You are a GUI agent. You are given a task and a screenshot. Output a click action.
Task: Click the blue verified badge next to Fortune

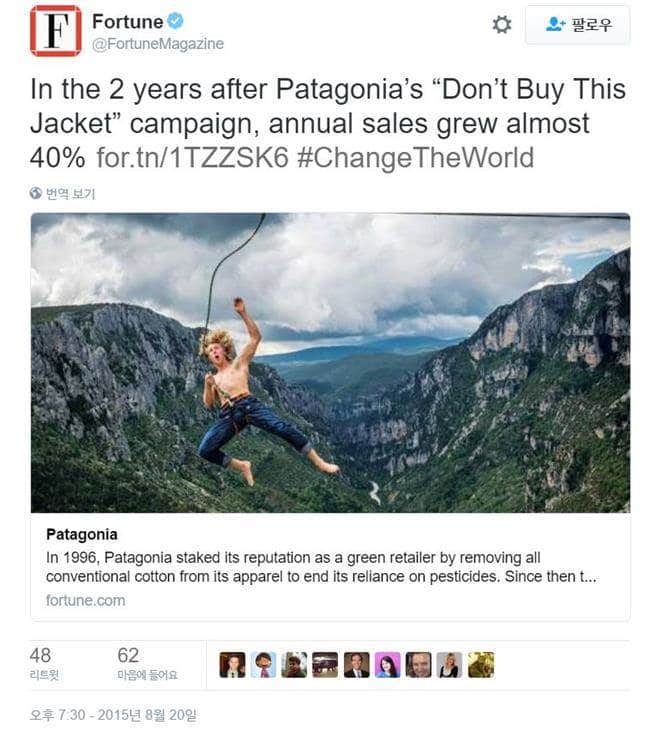(x=176, y=21)
